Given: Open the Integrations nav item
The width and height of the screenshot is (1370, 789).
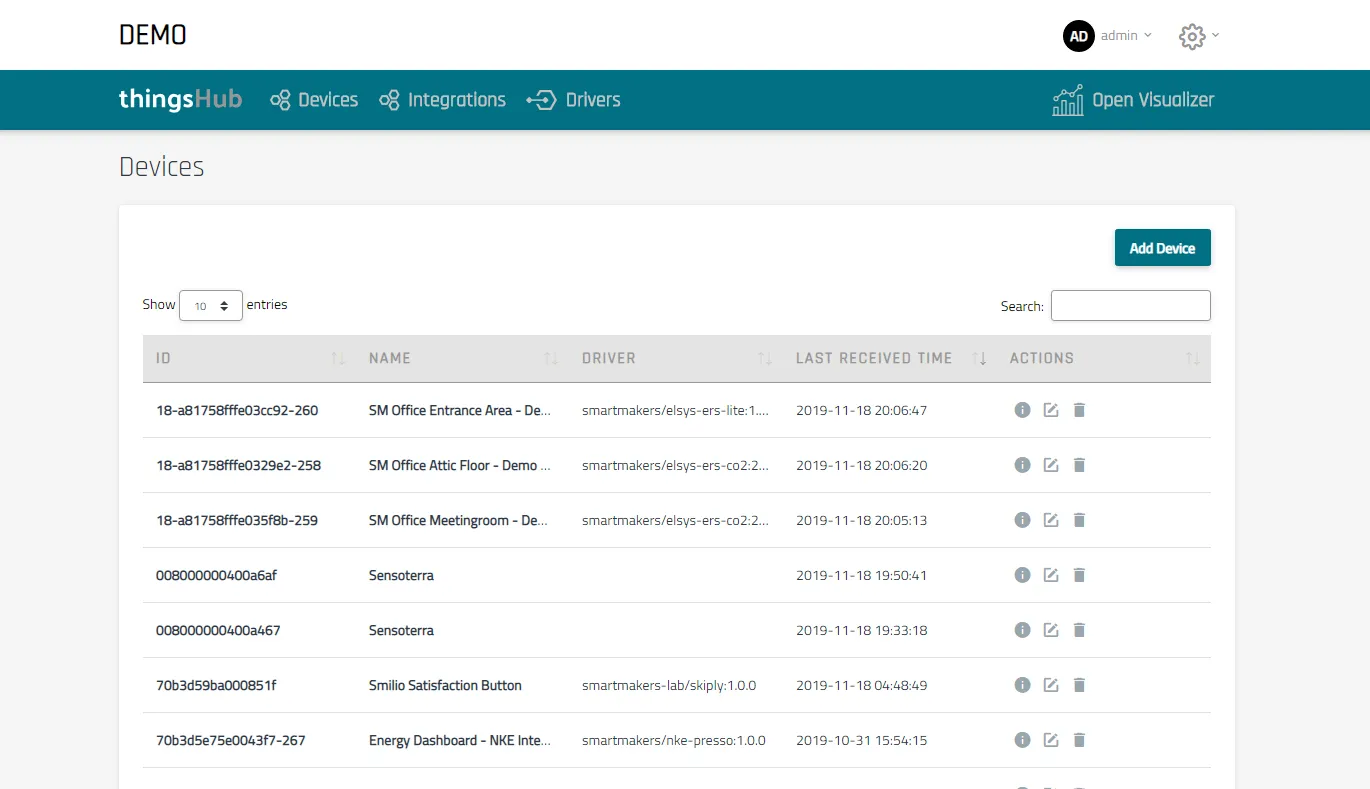Looking at the screenshot, I should tap(442, 100).
